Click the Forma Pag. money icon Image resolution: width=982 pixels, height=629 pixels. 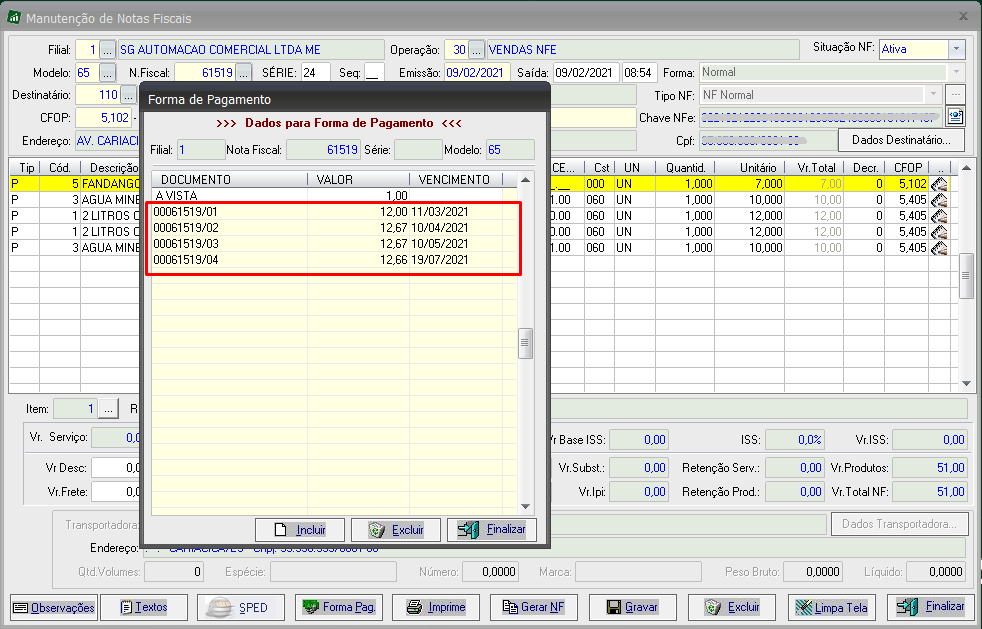(x=311, y=606)
